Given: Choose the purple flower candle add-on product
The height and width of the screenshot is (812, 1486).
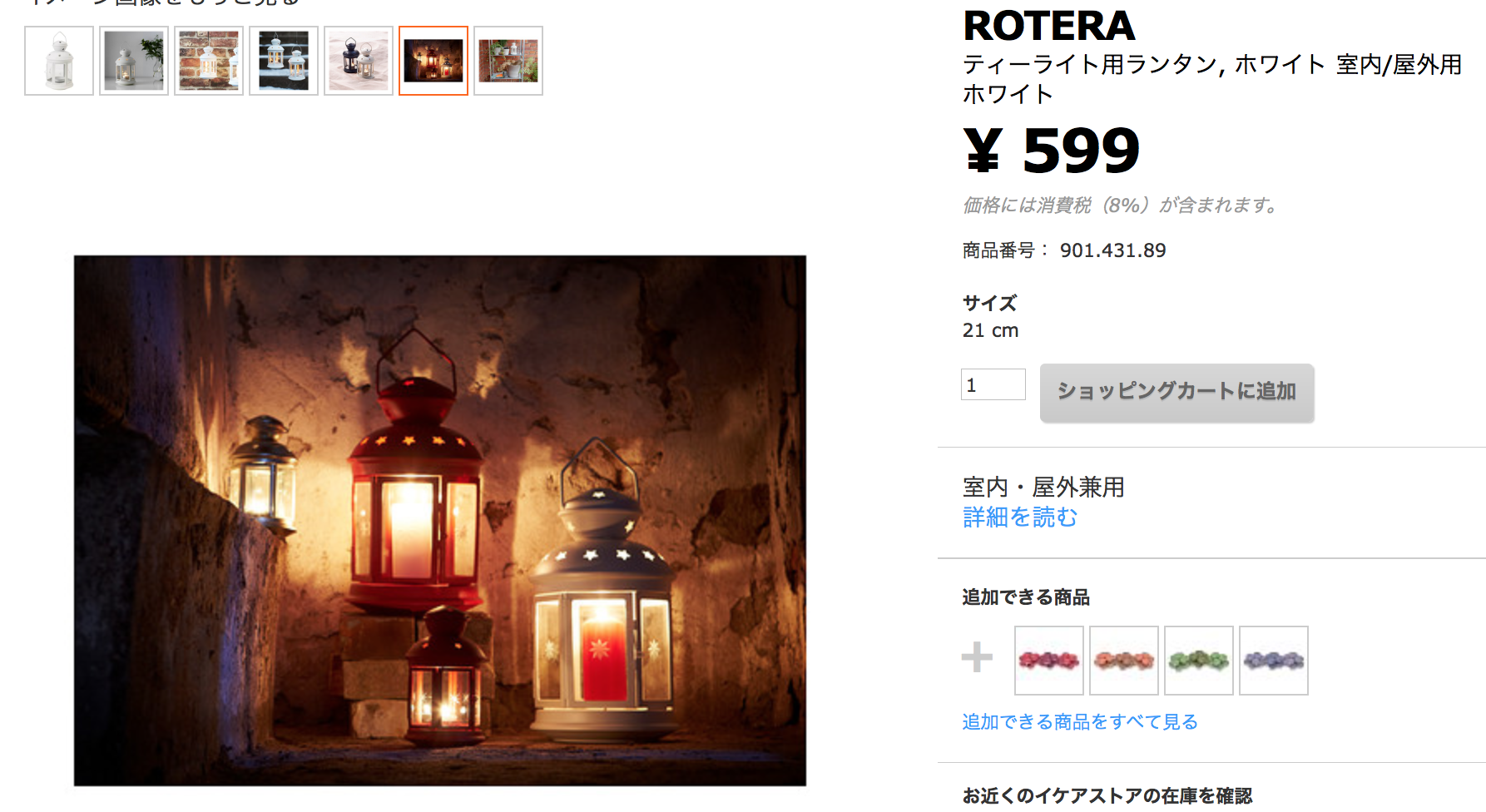Looking at the screenshot, I should click(1274, 661).
